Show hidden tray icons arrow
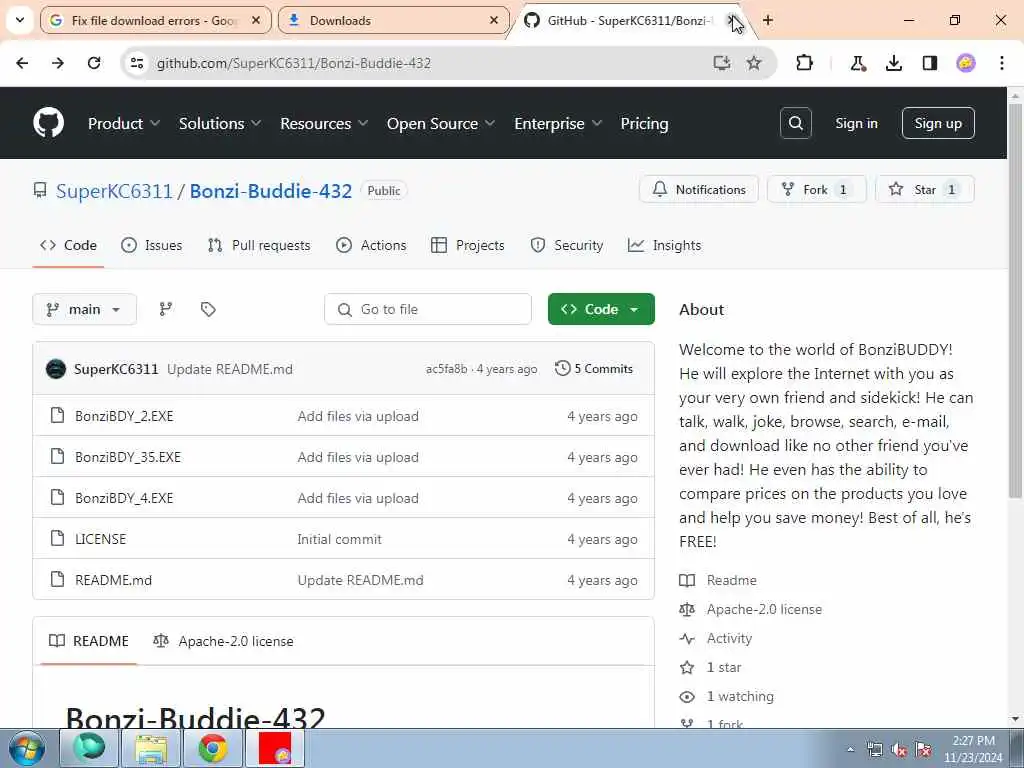Viewport: 1024px width, 768px height. tap(850, 750)
